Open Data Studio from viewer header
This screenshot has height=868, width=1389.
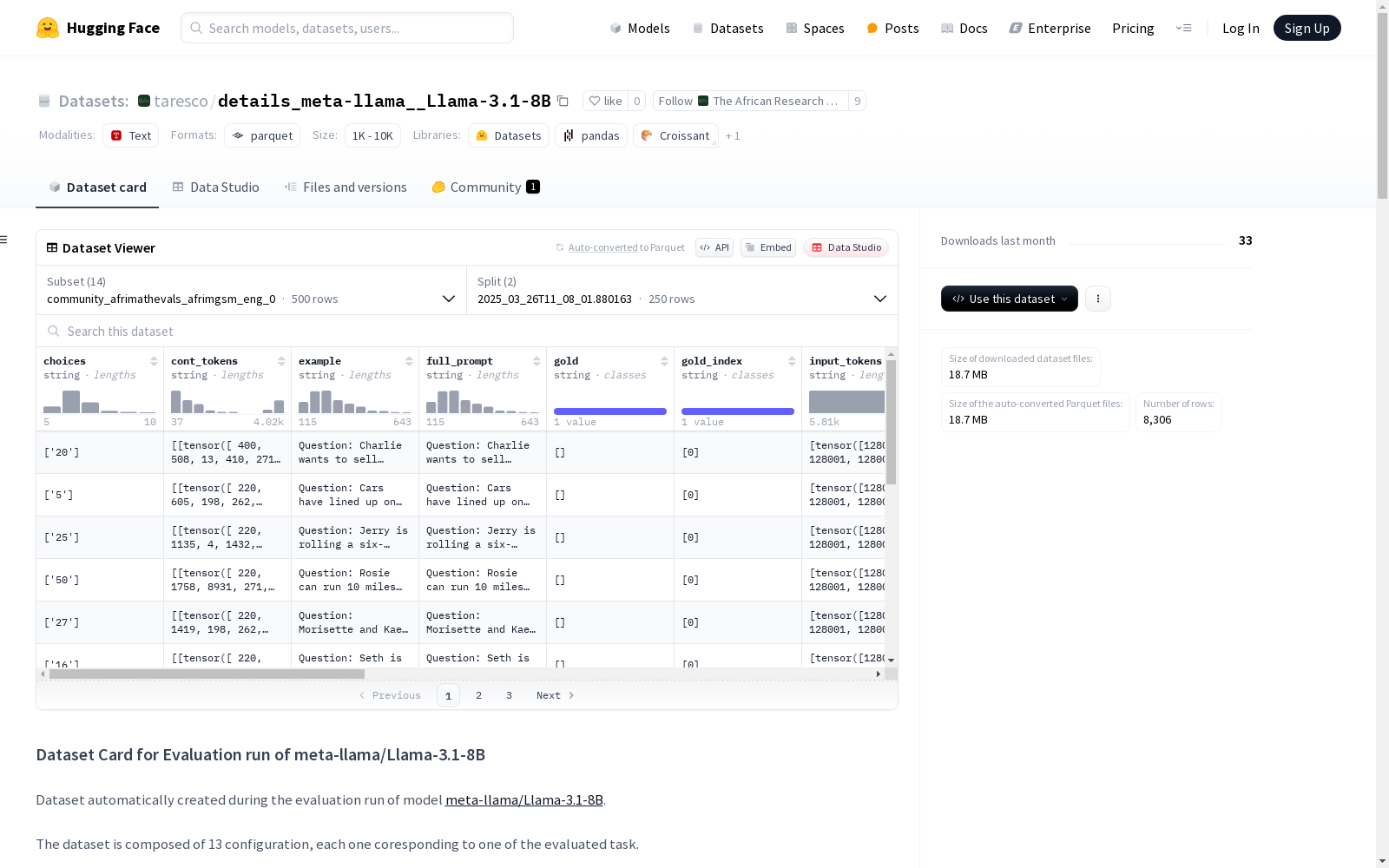(x=846, y=247)
